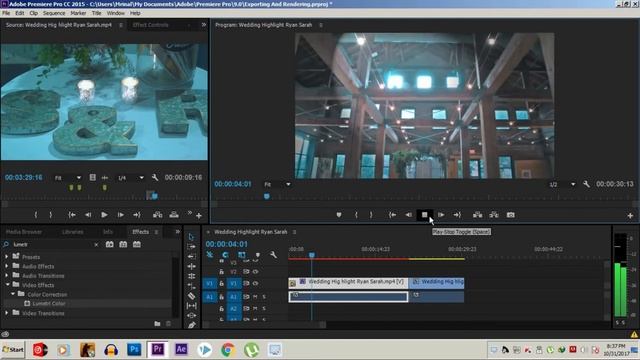Viewport: 640px width, 360px height.
Task: Toggle Linked Selection in the Timeline
Action: 242,255
